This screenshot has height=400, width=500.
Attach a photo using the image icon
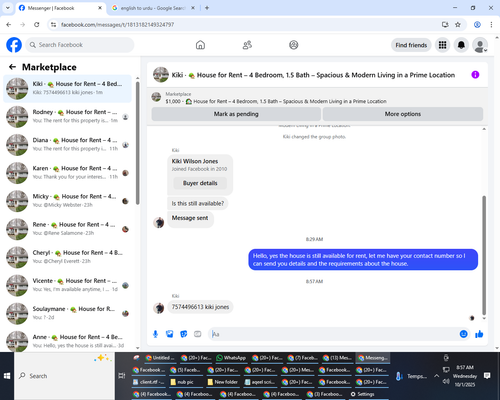tap(170, 334)
